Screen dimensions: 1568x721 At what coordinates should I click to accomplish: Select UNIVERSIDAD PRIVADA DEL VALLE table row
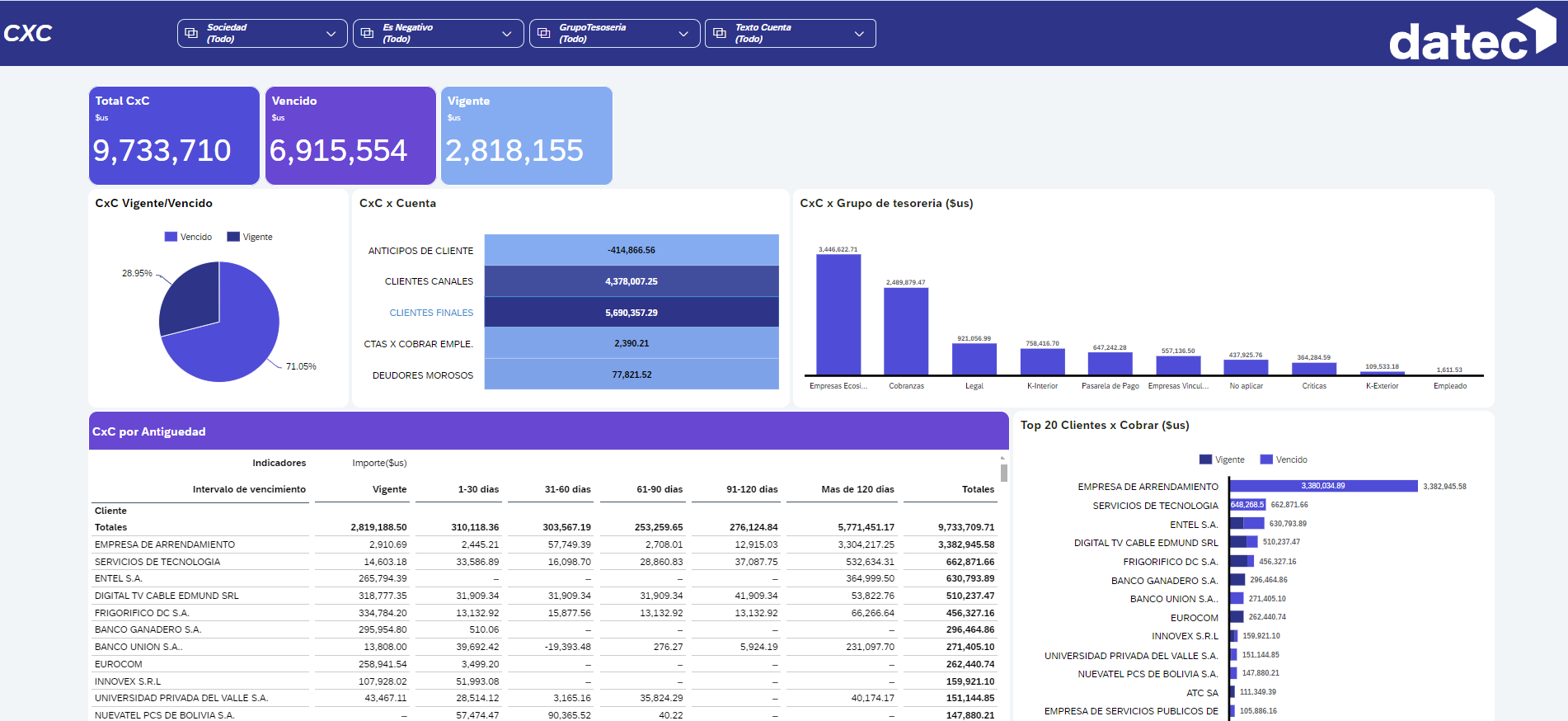544,698
